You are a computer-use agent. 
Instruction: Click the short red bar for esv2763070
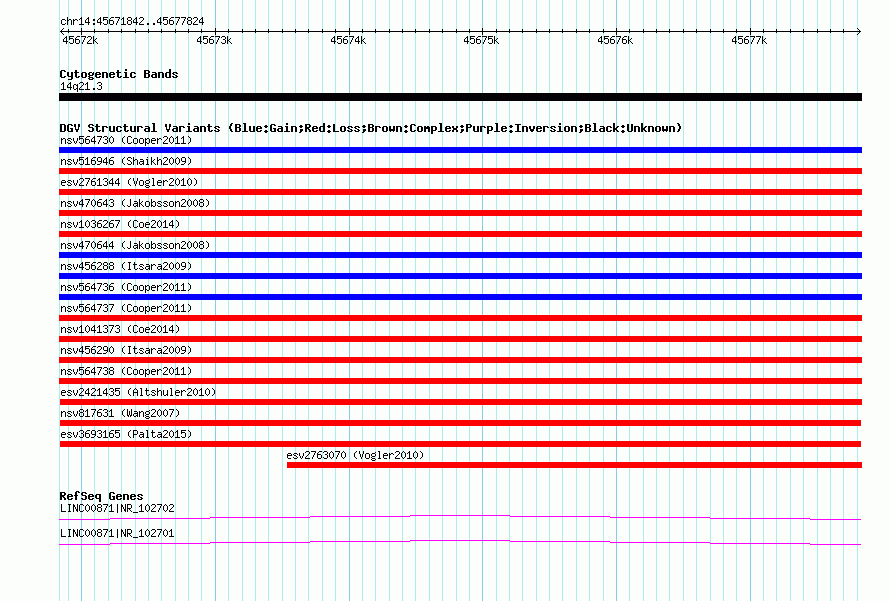click(x=574, y=465)
